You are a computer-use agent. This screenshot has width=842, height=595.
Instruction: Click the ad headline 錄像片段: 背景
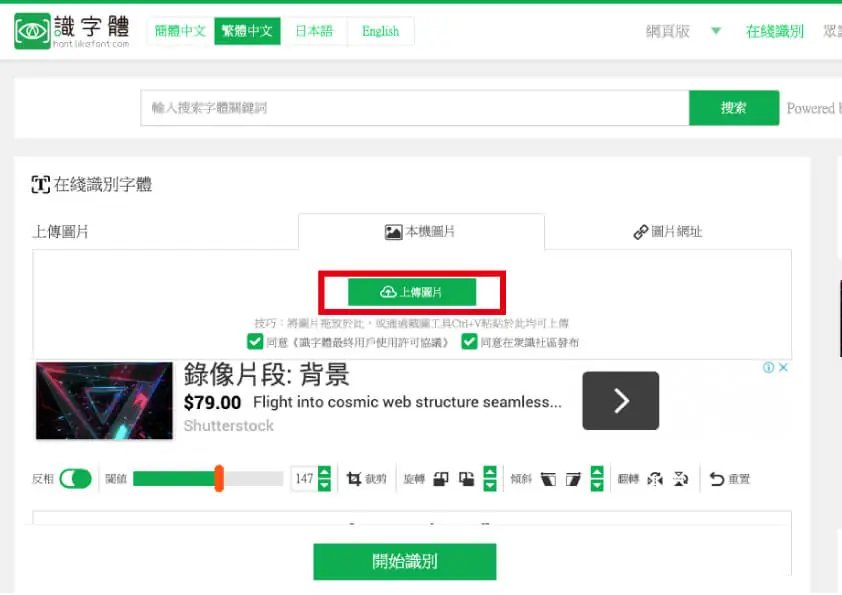pyautogui.click(x=267, y=374)
